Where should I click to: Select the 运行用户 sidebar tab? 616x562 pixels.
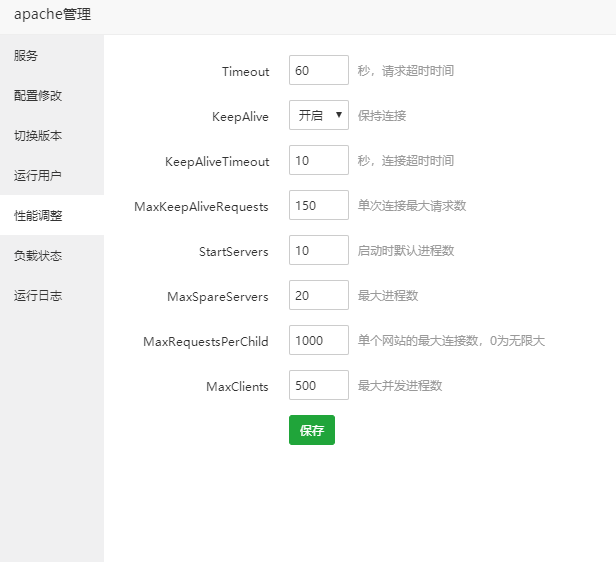52,175
